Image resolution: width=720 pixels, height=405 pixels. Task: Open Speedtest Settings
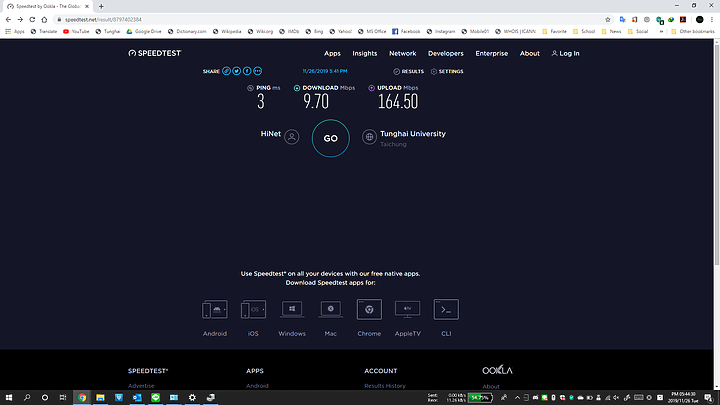point(447,72)
